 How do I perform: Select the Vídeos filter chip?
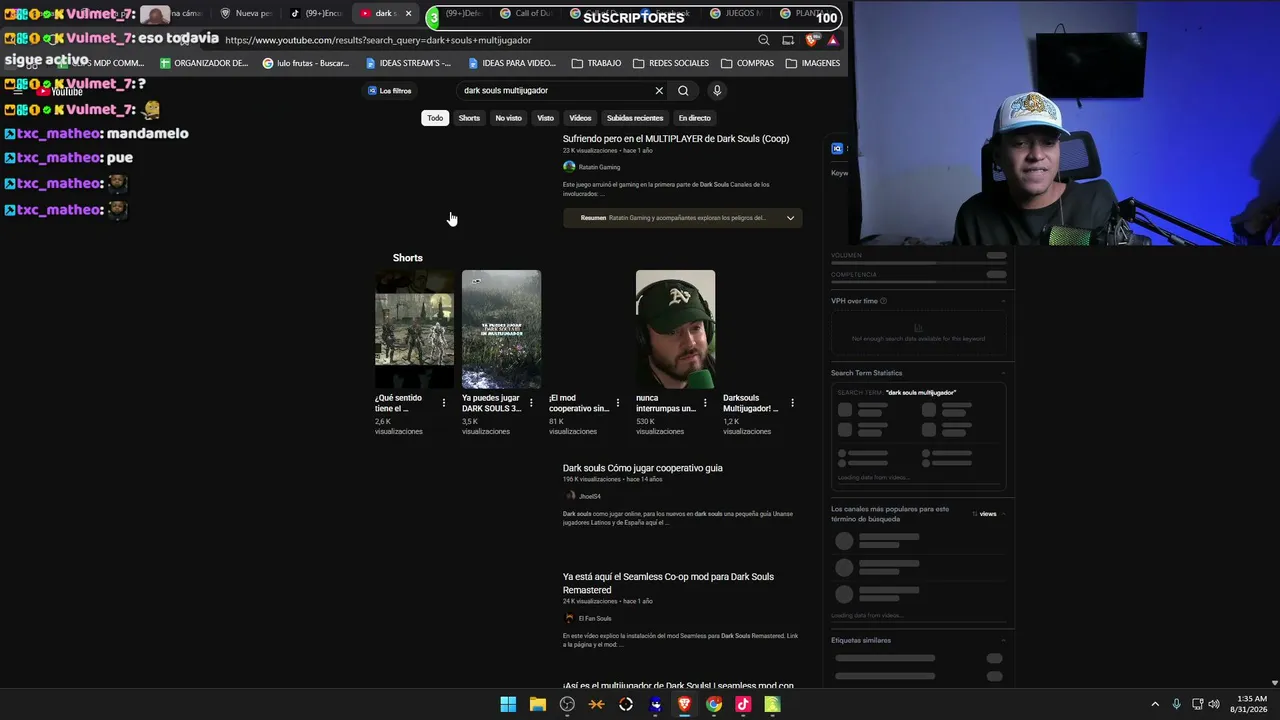point(580,118)
